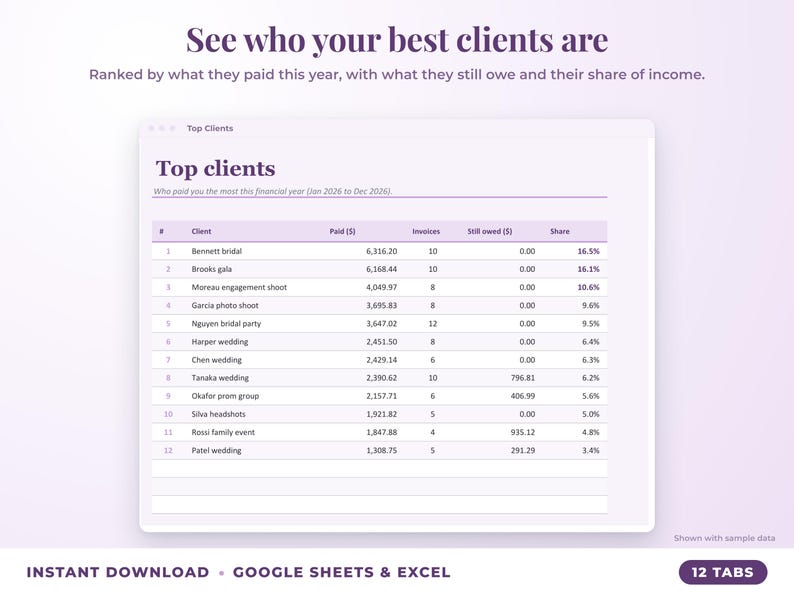Click the paid amount 2,157.71
Viewport: 794px width, 596px height.
tap(381, 396)
